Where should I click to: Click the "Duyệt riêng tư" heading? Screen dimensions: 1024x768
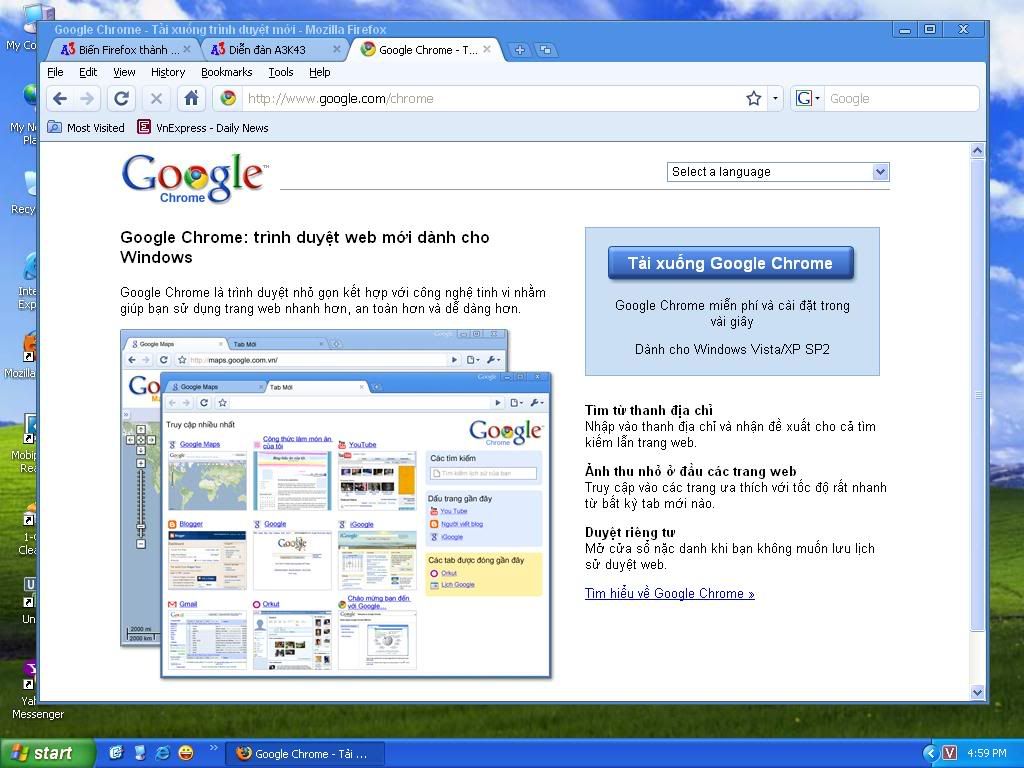point(630,532)
